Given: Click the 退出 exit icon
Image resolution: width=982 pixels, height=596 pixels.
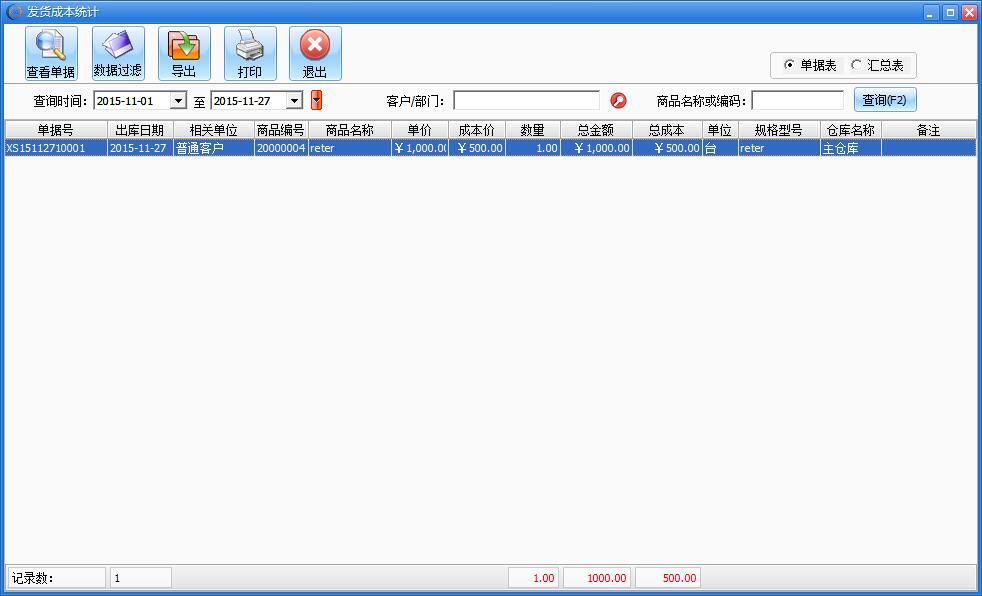Looking at the screenshot, I should [x=315, y=54].
